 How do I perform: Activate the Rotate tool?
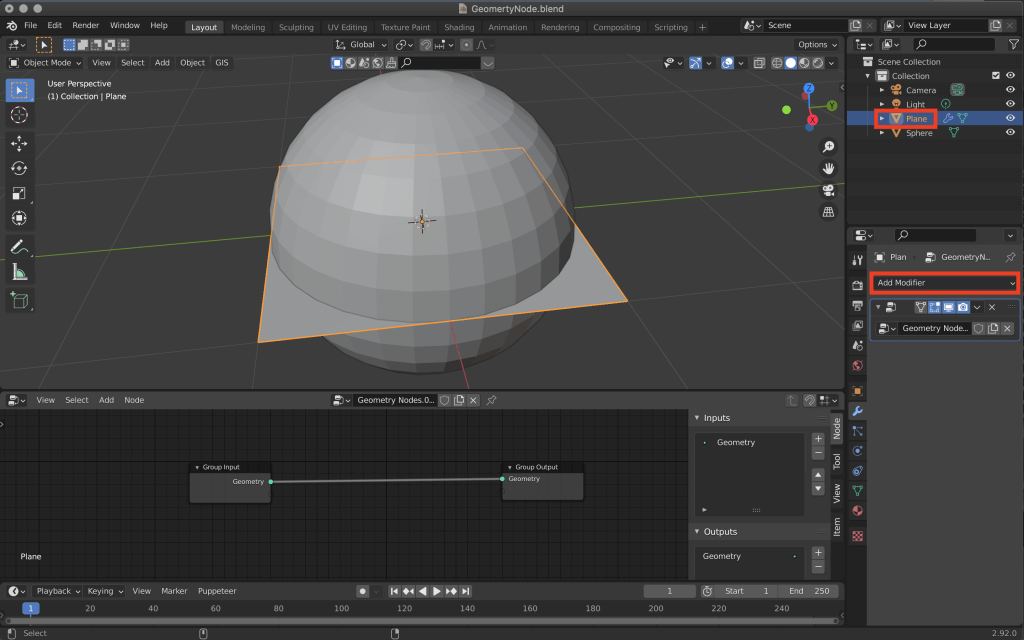[20, 168]
